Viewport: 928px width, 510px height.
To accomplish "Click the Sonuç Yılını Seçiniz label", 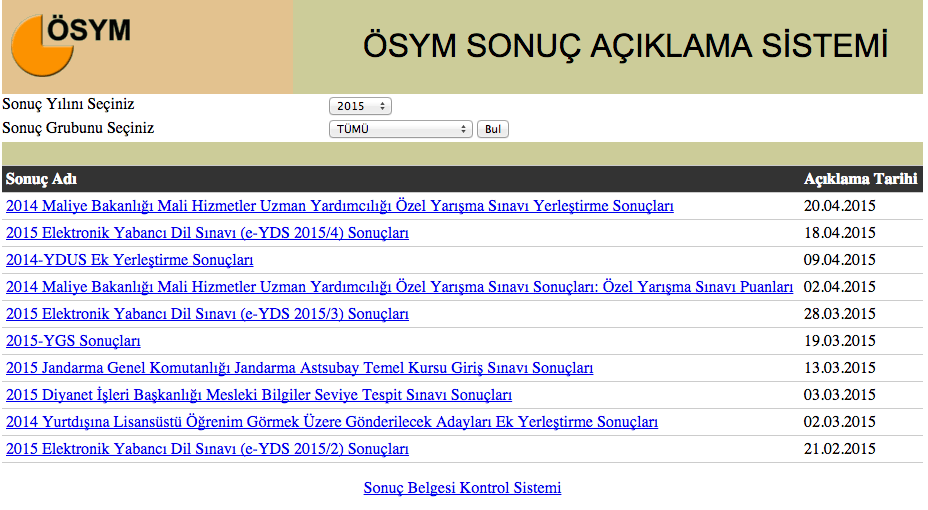I will pos(68,104).
